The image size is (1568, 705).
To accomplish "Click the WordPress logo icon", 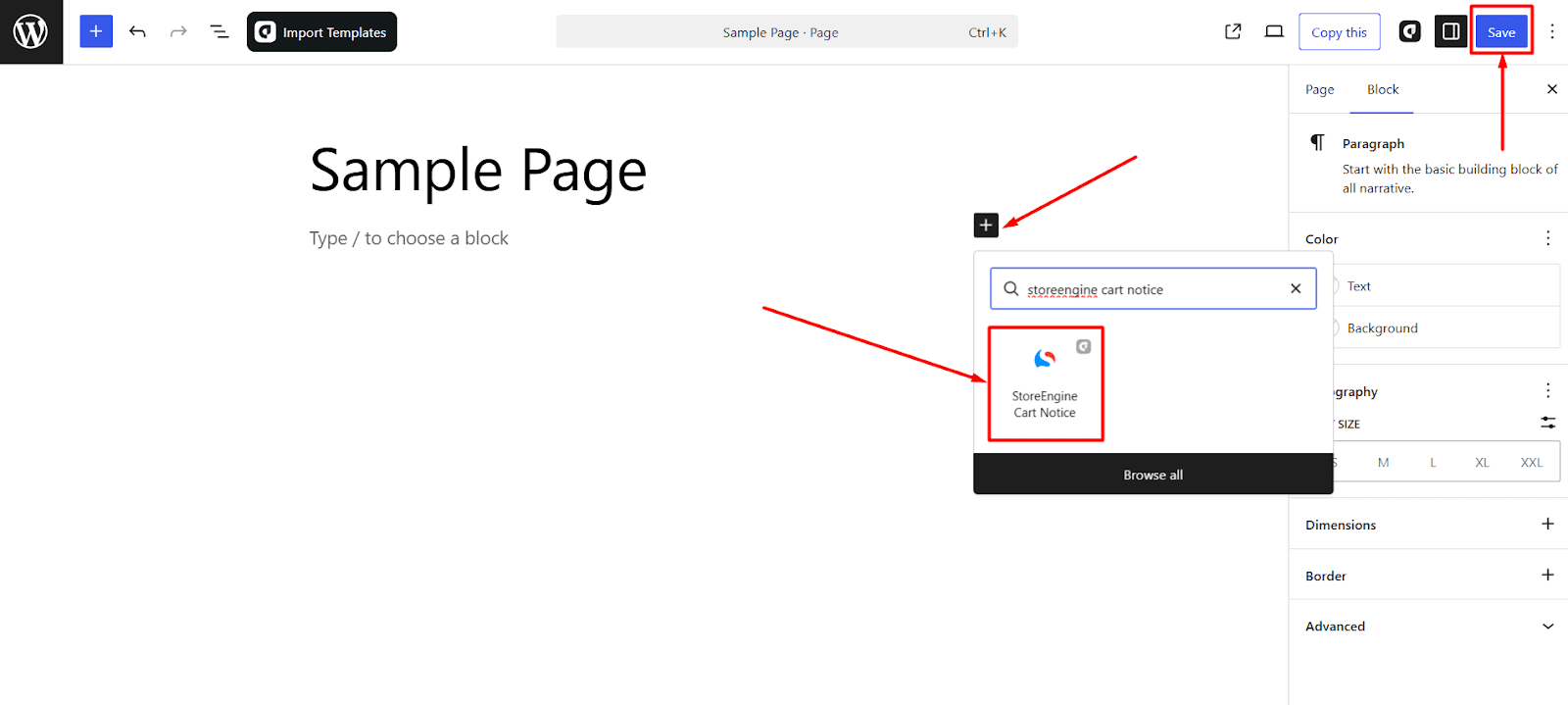I will pos(30,32).
